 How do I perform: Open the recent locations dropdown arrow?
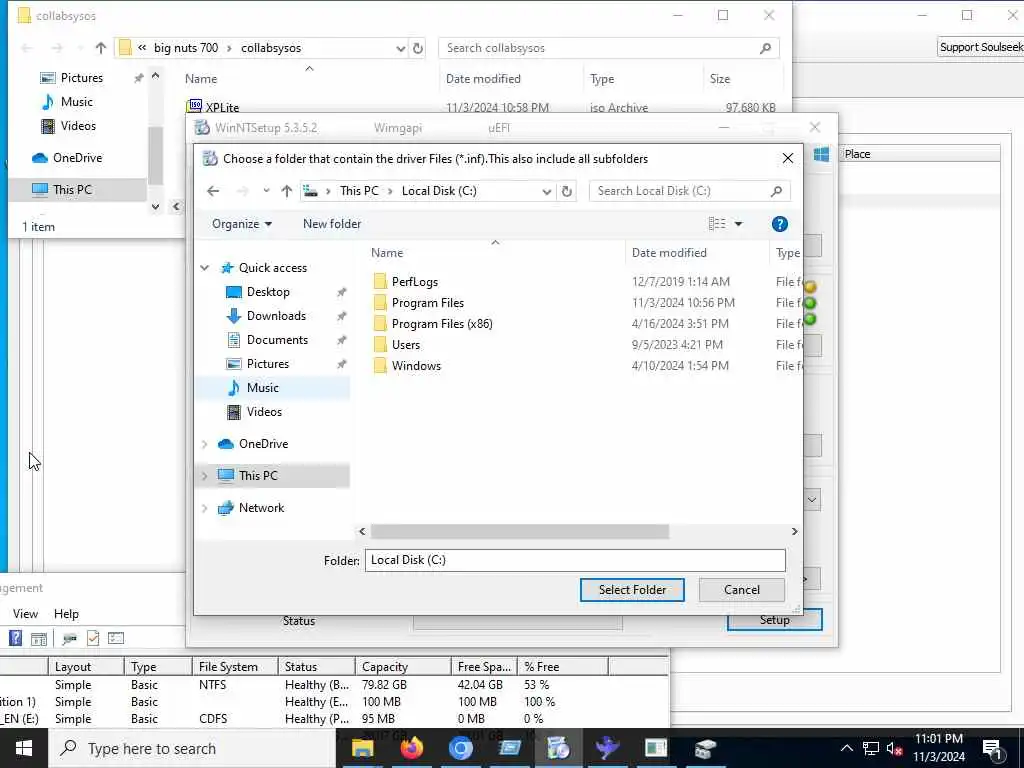tap(266, 191)
